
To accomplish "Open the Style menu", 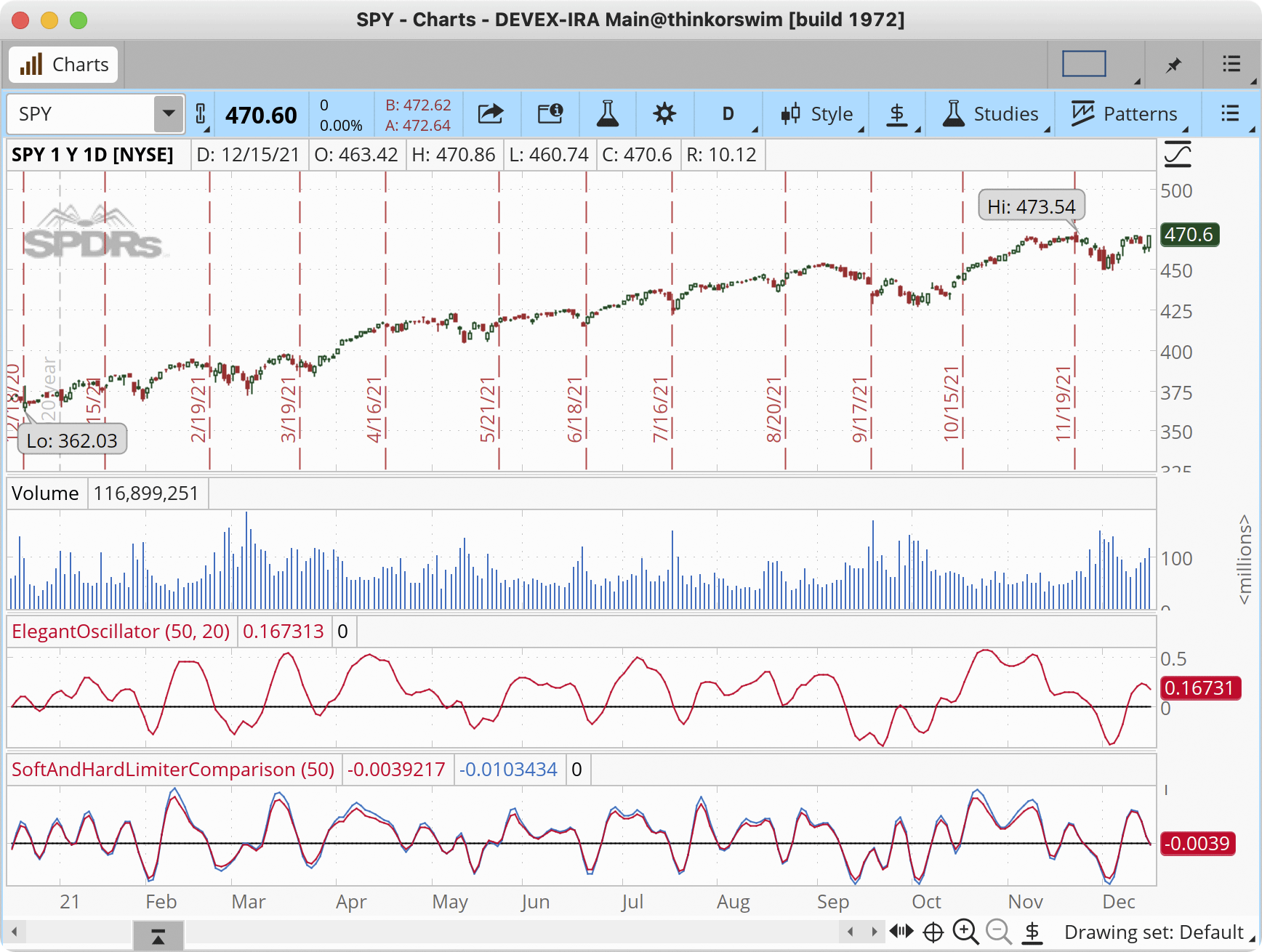I will pyautogui.click(x=817, y=114).
